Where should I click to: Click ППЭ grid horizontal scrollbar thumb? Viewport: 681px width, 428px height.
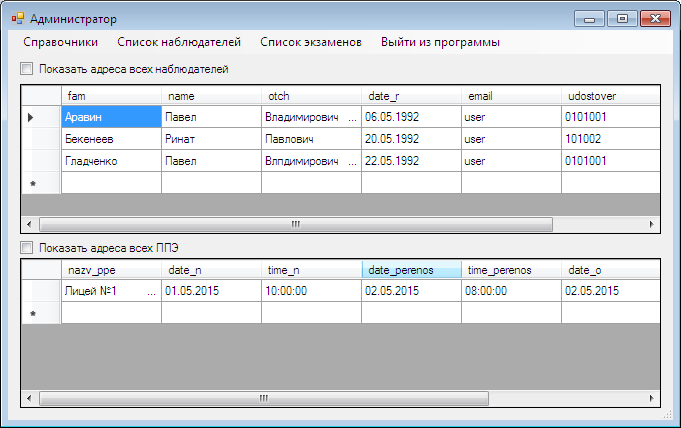click(x=264, y=398)
